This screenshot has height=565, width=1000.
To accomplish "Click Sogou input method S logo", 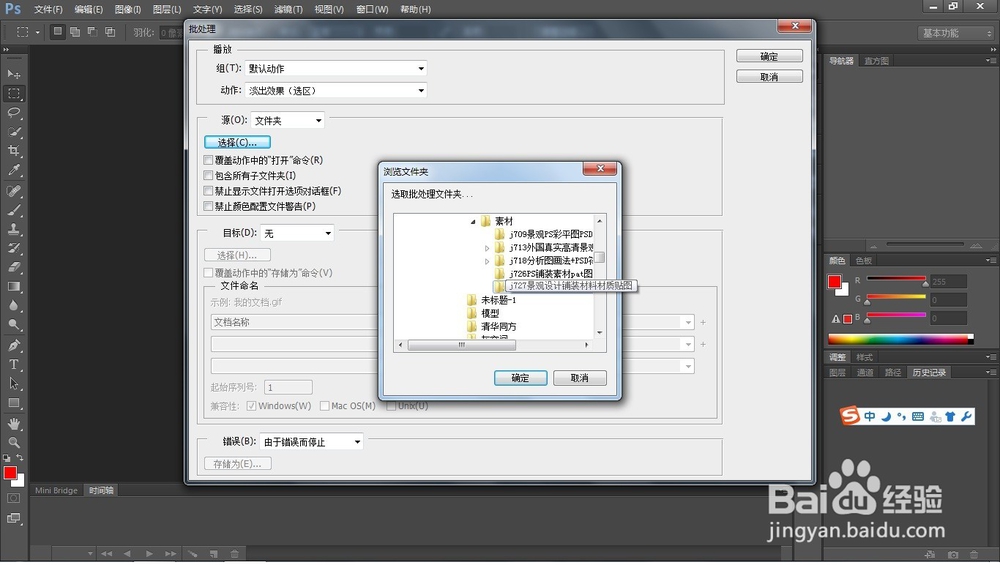I will [x=849, y=416].
